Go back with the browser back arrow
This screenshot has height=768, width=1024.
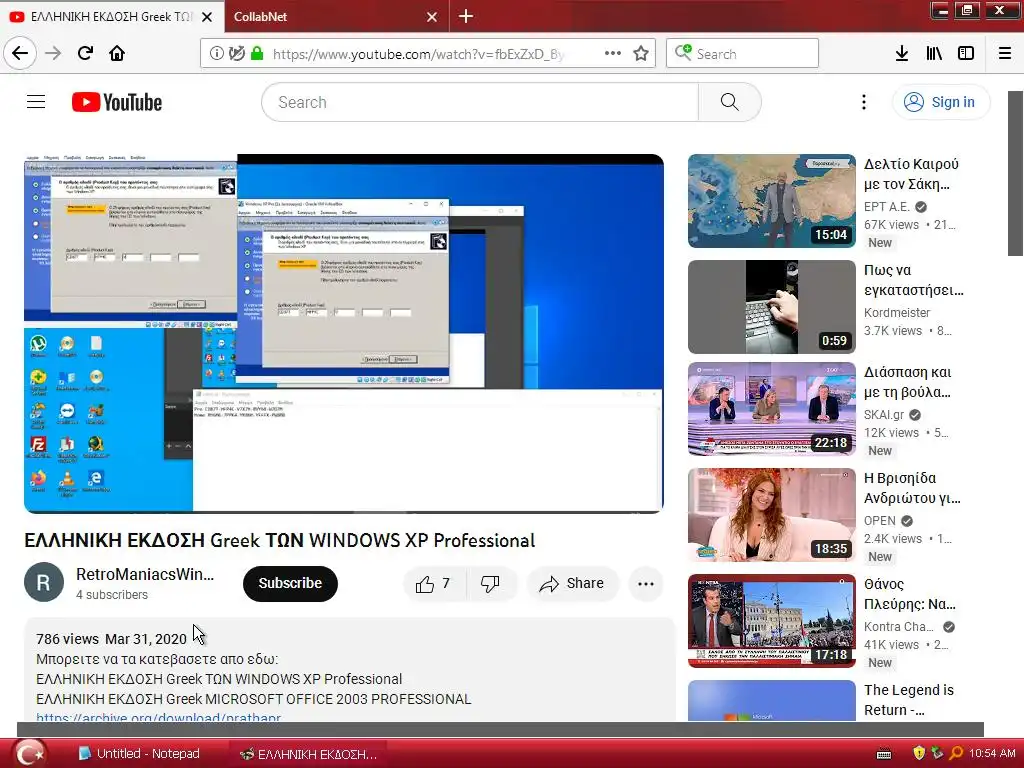click(x=20, y=53)
